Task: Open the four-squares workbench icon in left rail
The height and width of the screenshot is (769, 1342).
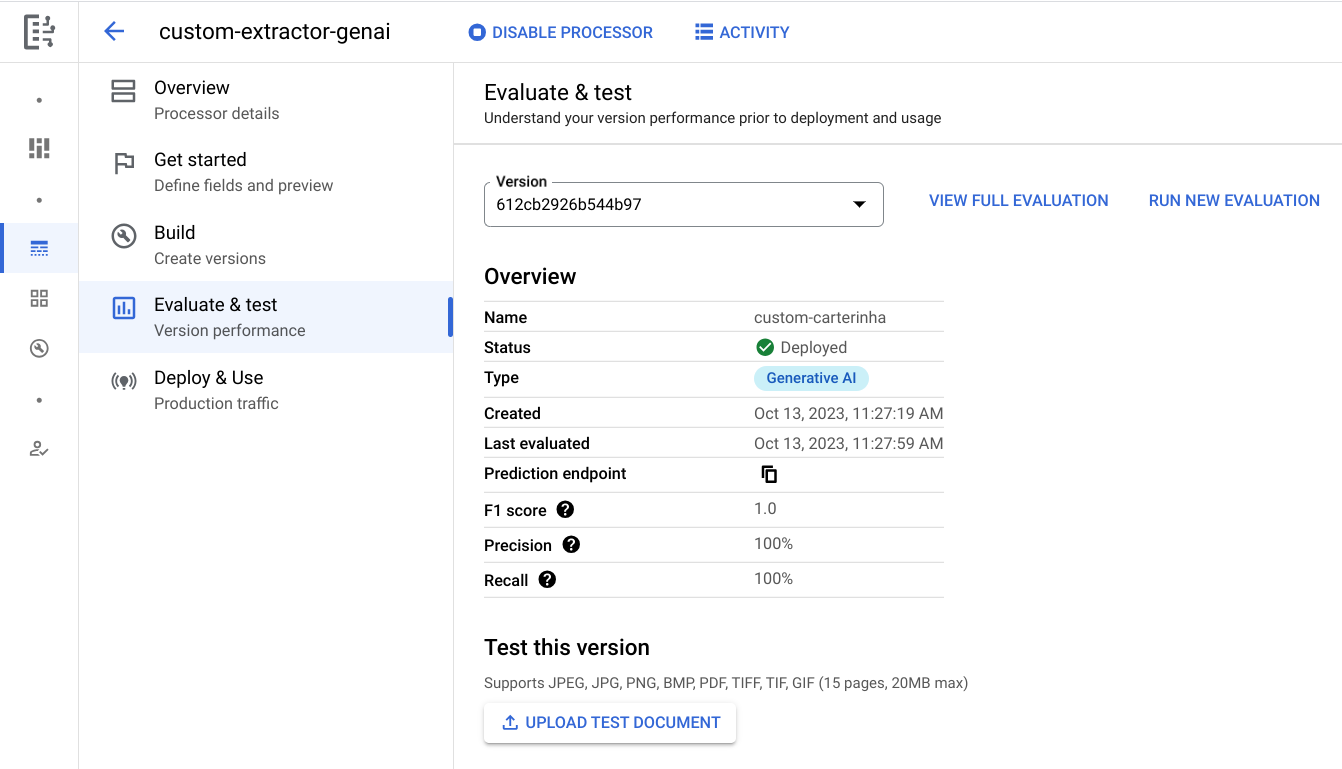Action: 39,298
